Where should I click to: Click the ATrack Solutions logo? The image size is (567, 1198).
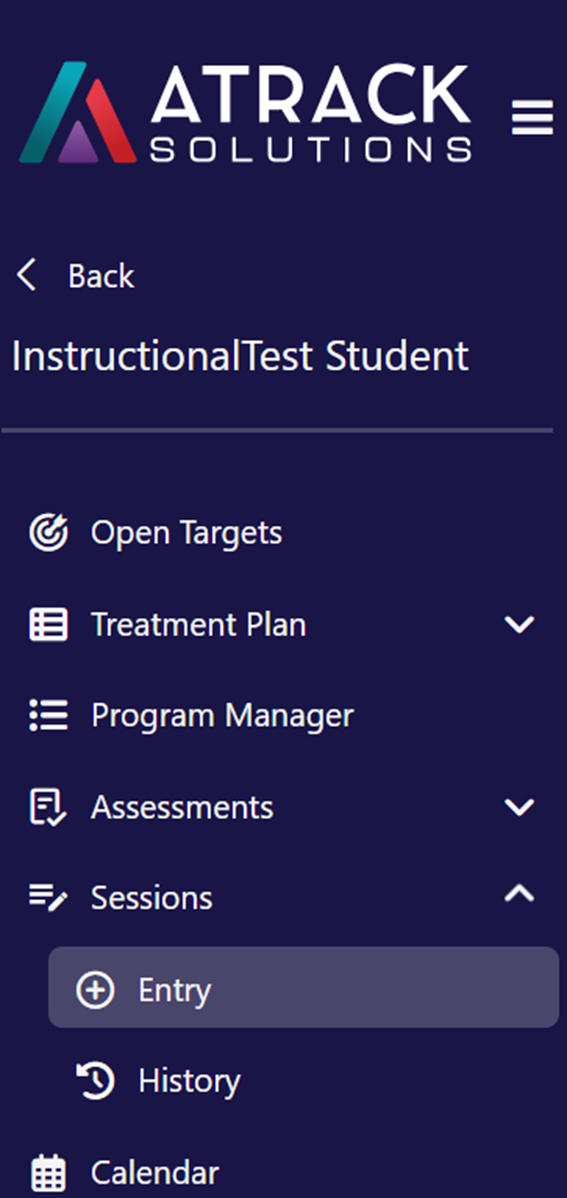(x=245, y=112)
